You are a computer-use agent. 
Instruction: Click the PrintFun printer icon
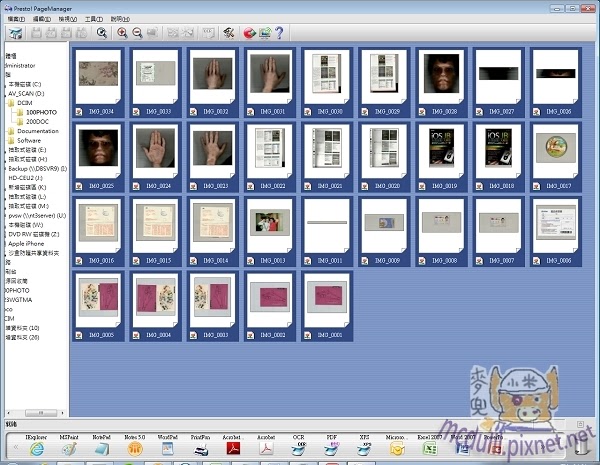(x=201, y=448)
